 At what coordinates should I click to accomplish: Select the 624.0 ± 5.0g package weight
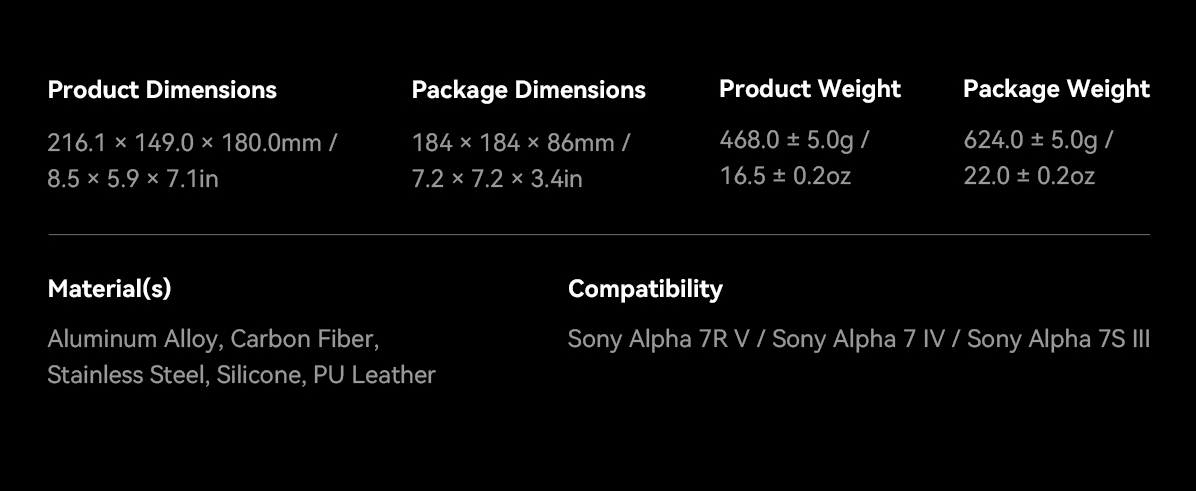pyautogui.click(x=1031, y=140)
